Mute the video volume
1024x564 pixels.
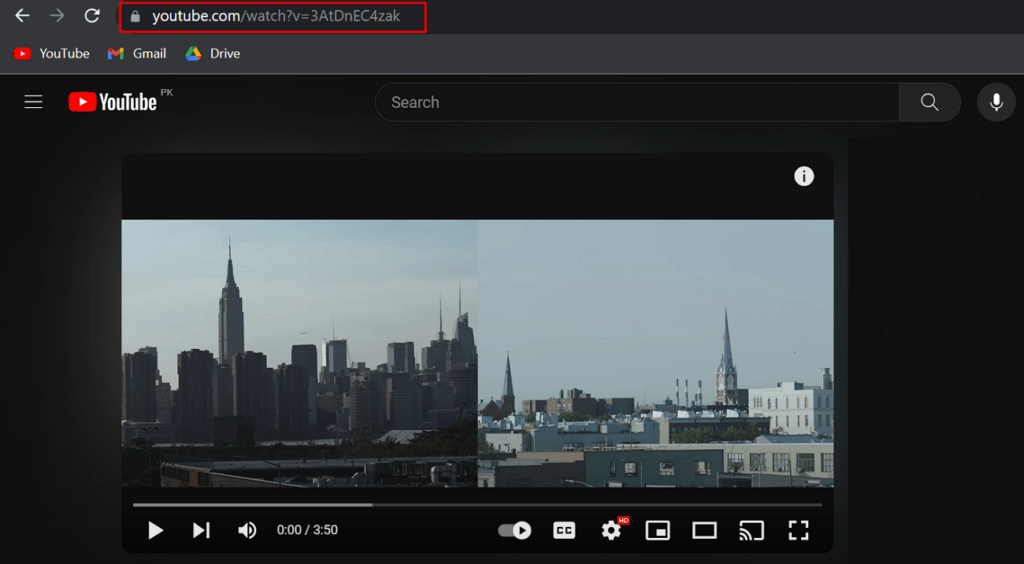point(247,530)
